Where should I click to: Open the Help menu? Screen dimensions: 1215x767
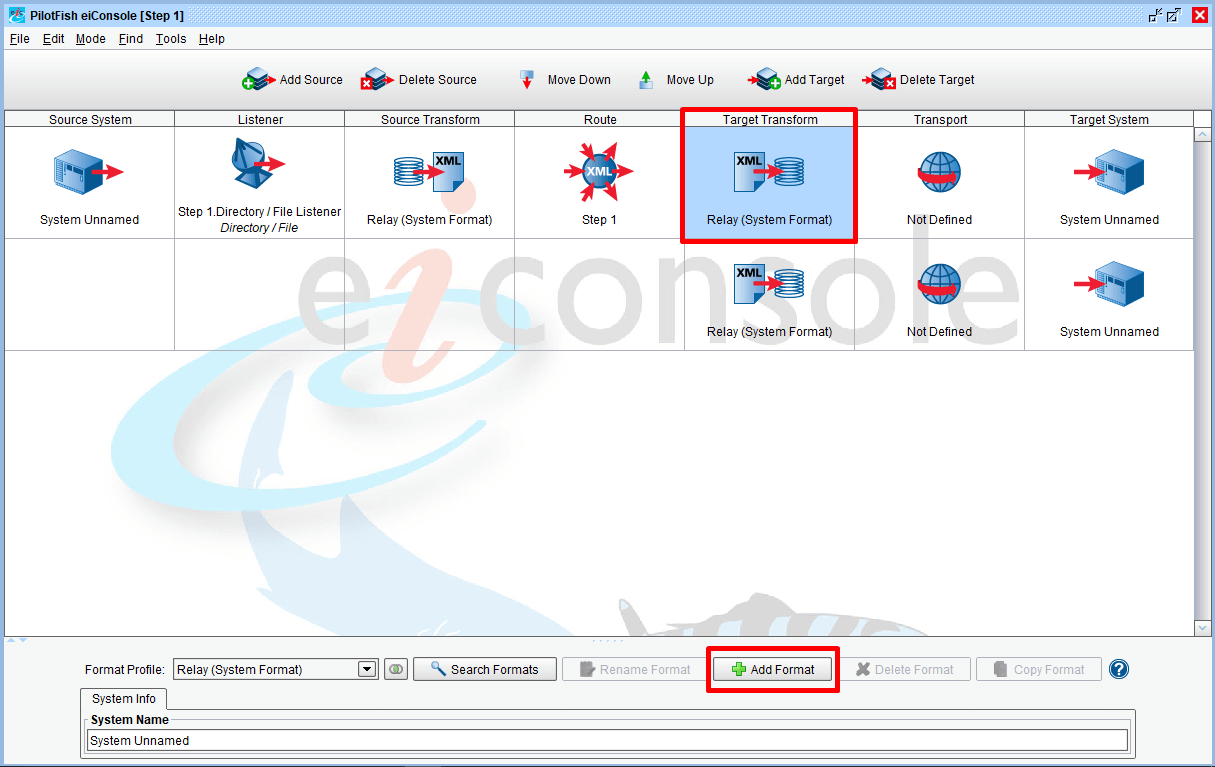point(211,39)
